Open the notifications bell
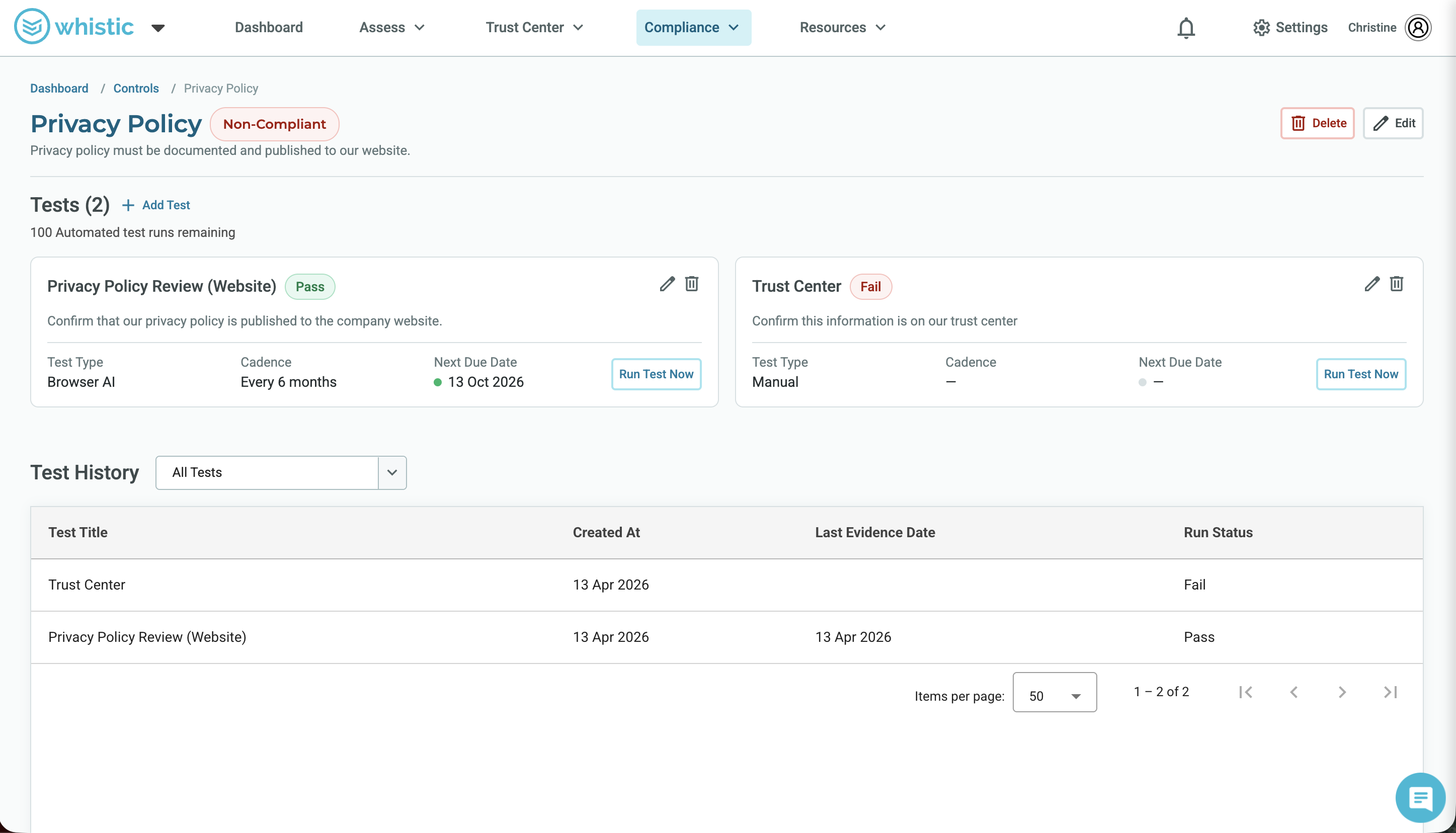Viewport: 1456px width, 833px height. (1186, 28)
